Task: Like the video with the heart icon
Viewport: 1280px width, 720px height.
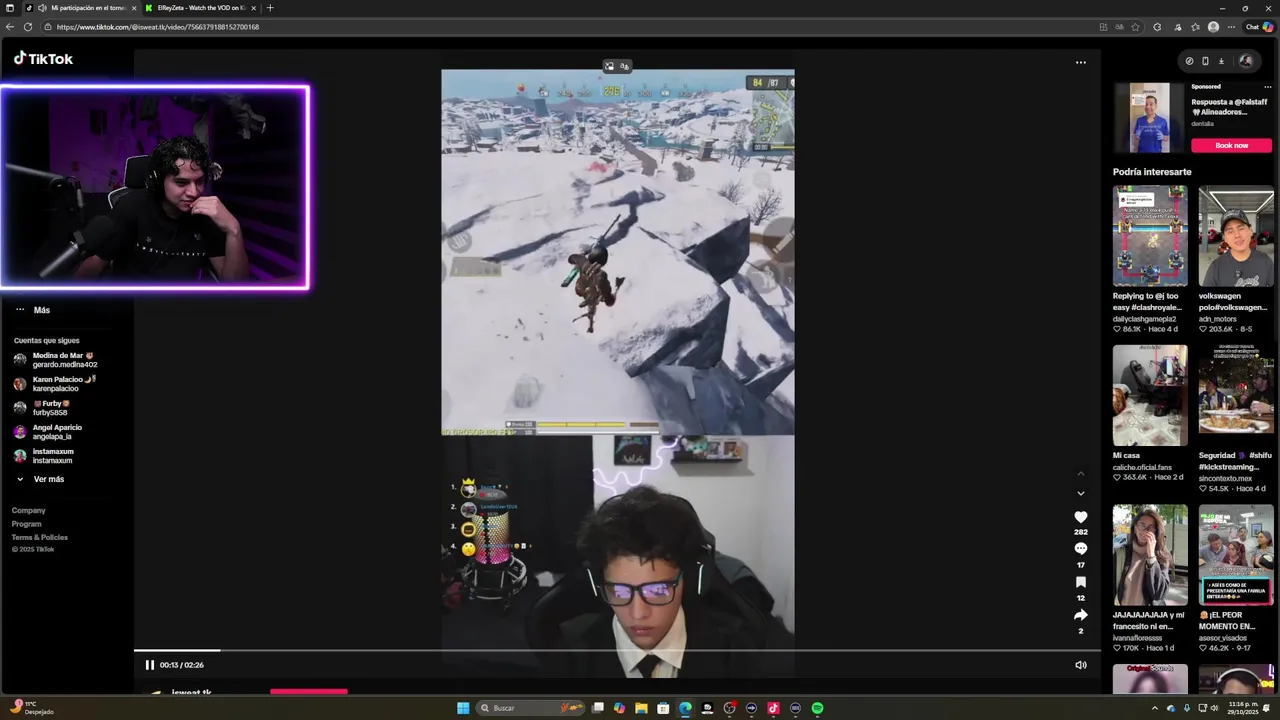Action: (1080, 517)
